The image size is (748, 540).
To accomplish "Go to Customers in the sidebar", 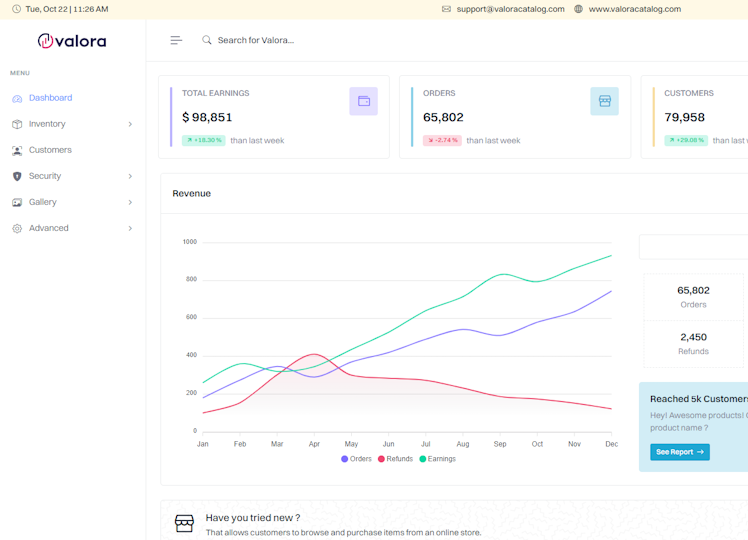I will tap(50, 150).
